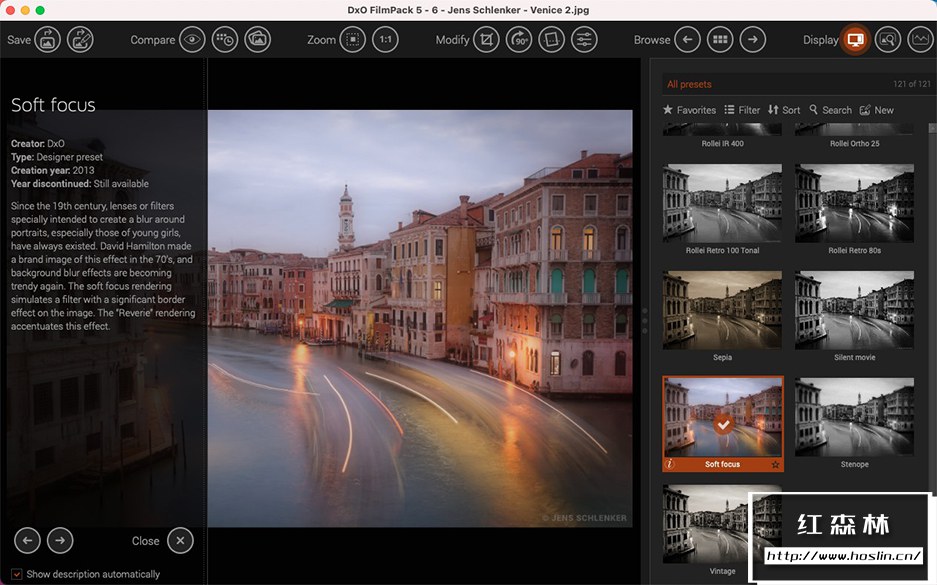Close the Soft focus description panel

pos(179,541)
